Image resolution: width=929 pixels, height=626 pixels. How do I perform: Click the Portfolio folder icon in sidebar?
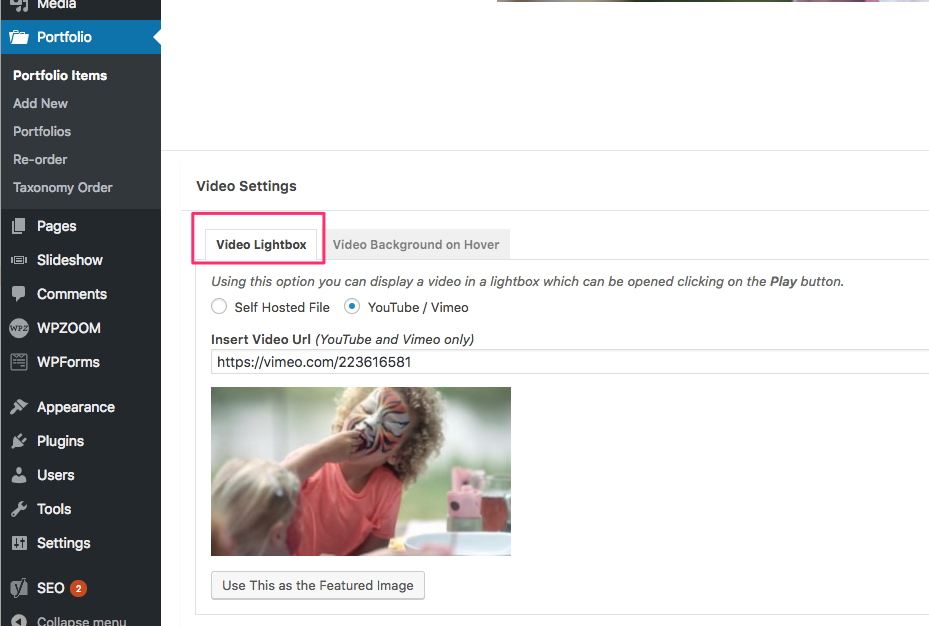click(19, 37)
